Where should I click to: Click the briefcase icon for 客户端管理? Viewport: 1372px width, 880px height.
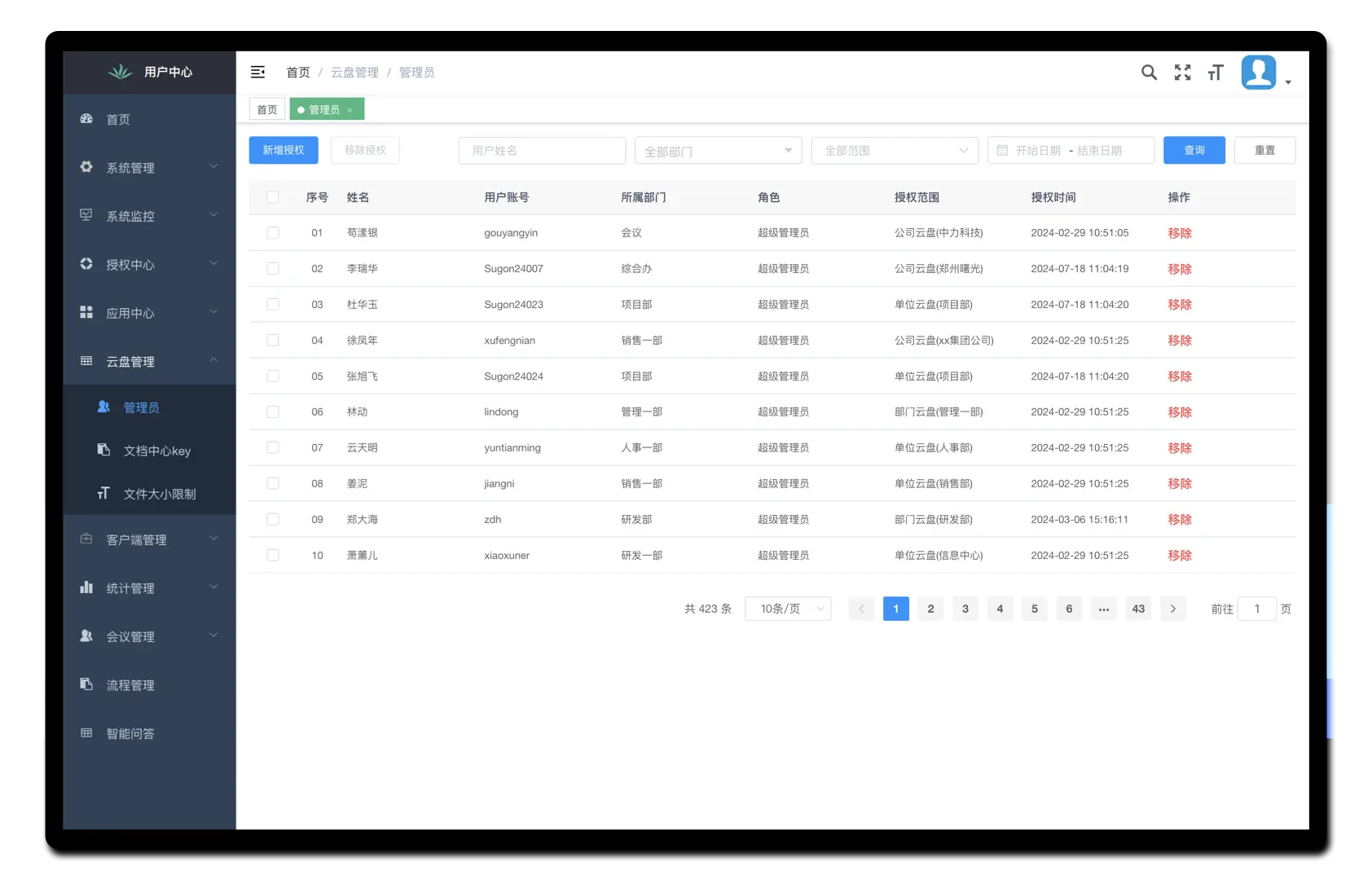pos(86,539)
